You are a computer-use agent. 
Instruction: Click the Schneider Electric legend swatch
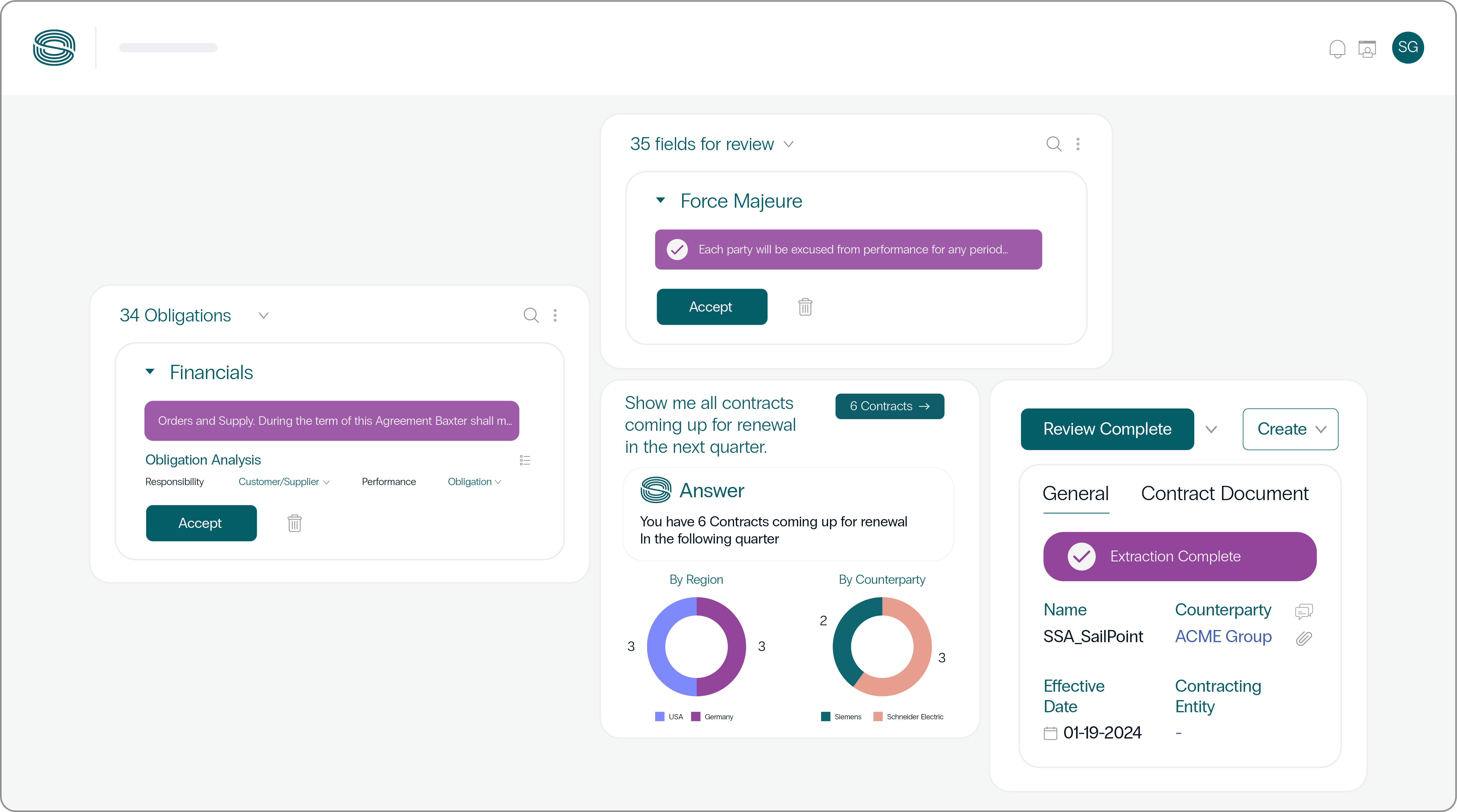pyautogui.click(x=878, y=716)
